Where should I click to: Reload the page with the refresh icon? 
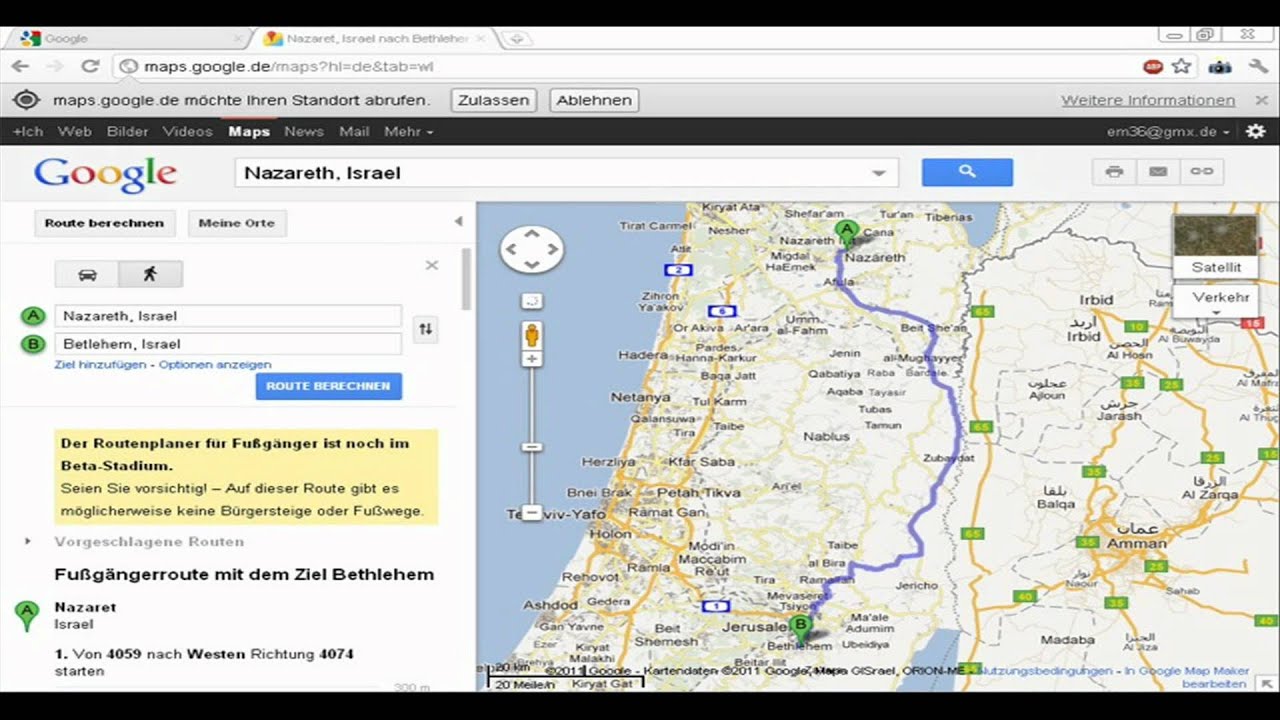pyautogui.click(x=90, y=67)
